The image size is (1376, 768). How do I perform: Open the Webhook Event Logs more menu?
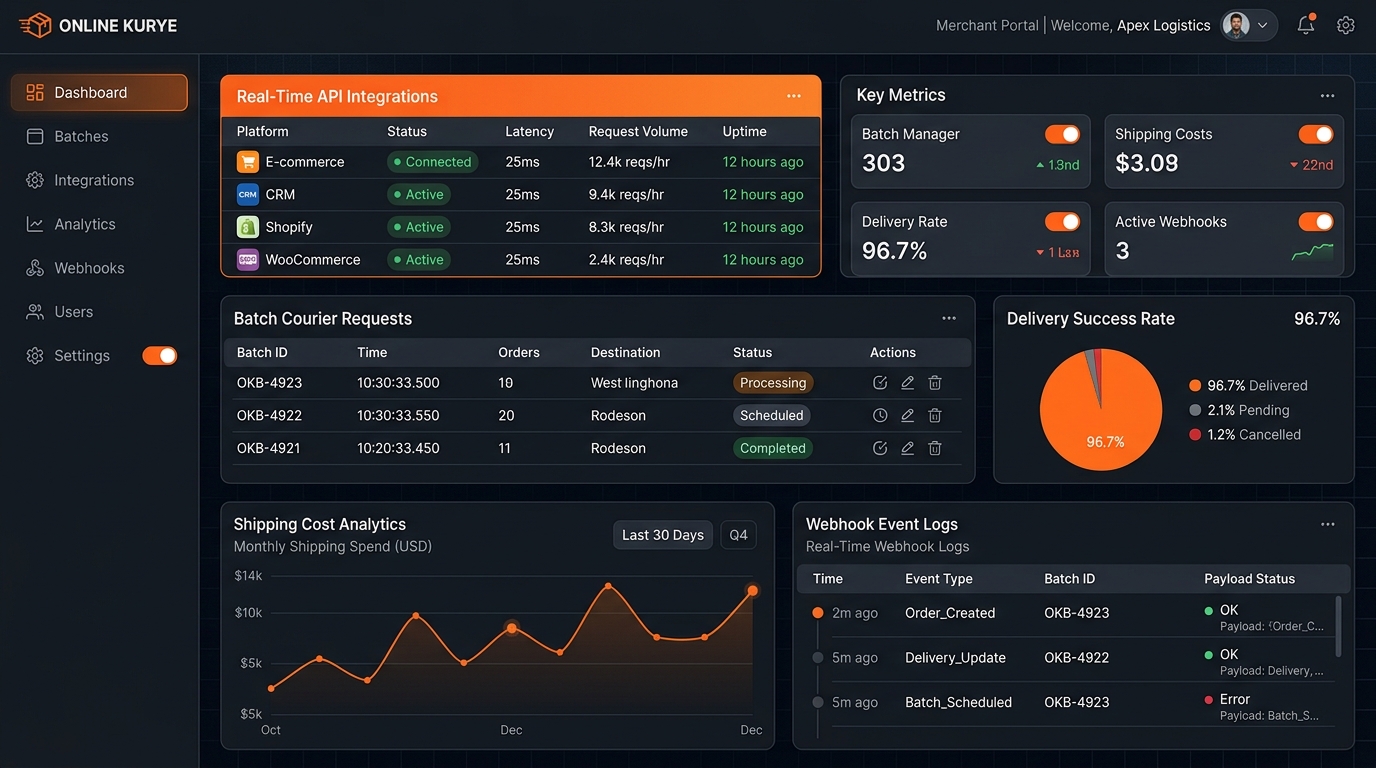[x=1328, y=524]
